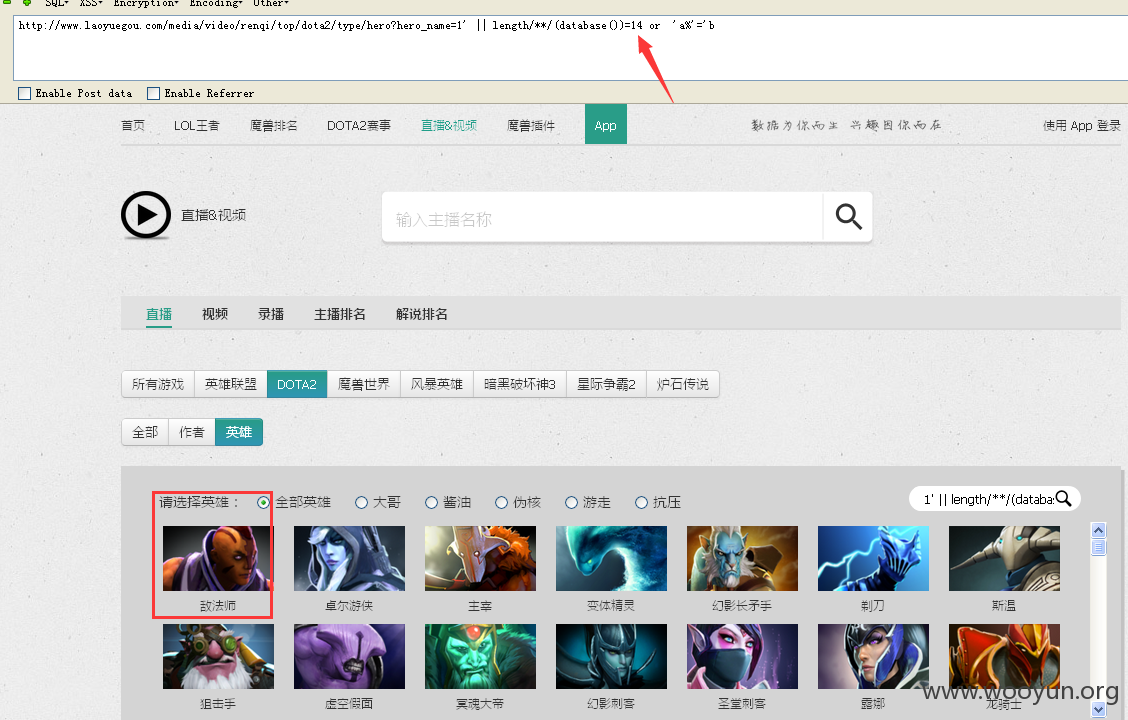
Task: Focus the 输入主播名称 search field
Action: [603, 217]
